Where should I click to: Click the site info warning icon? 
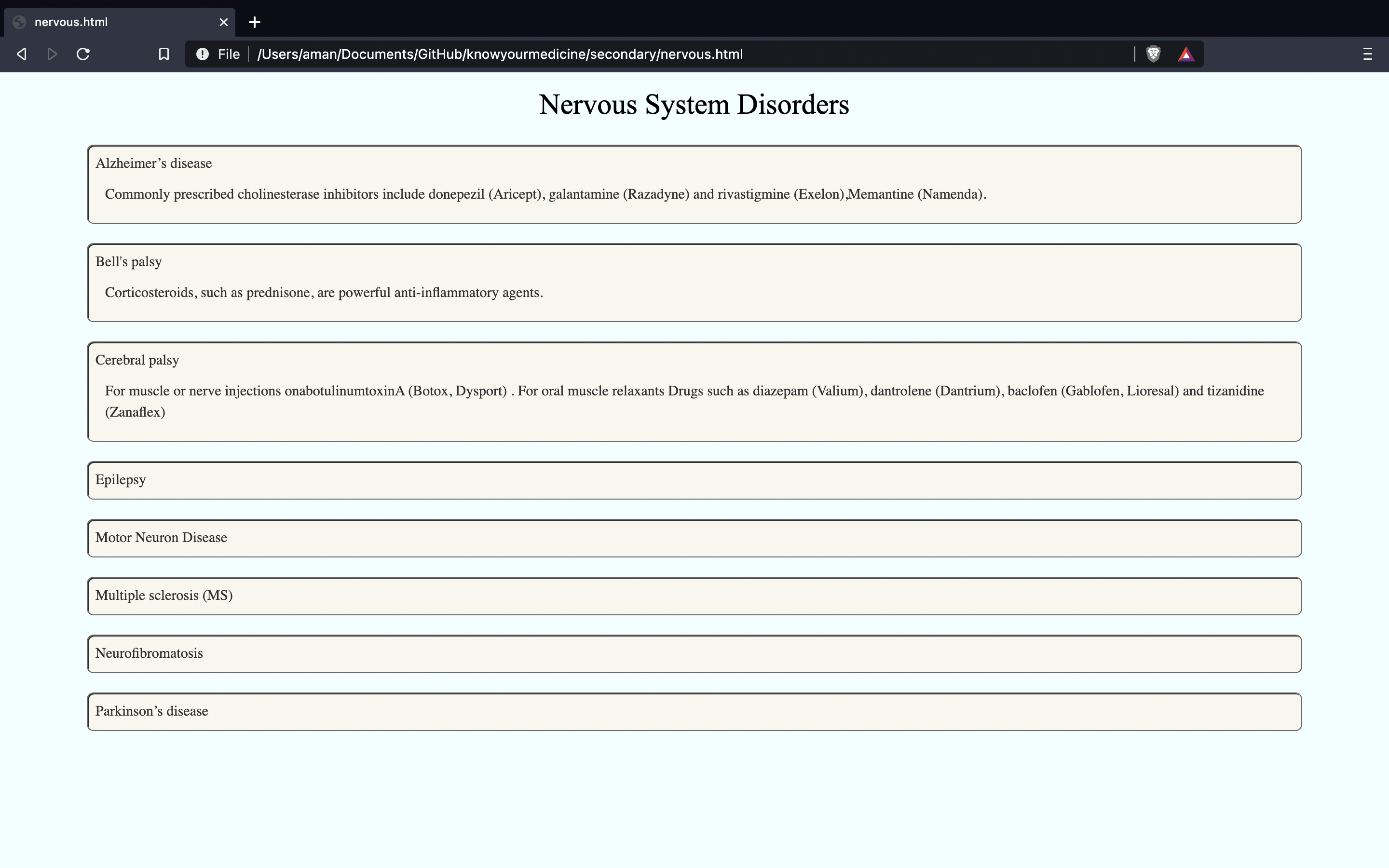202,54
